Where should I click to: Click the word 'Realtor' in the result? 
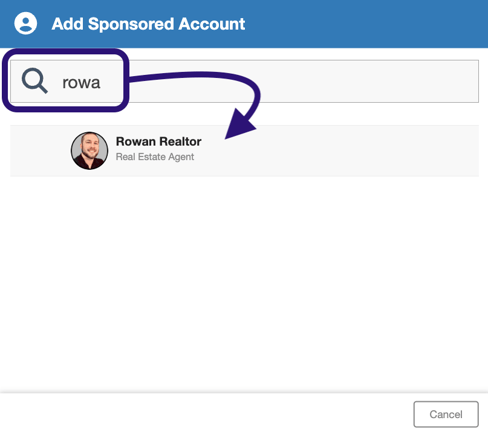180,141
